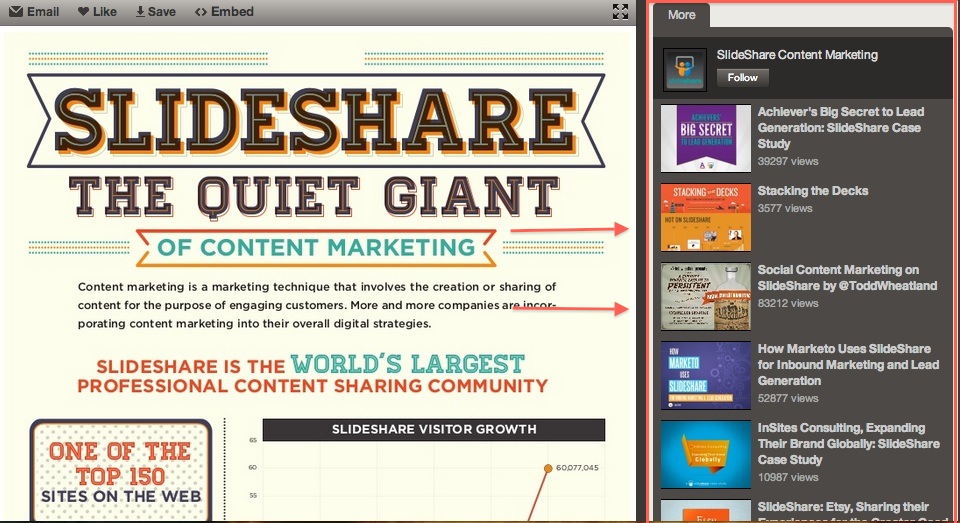
Task: Open the Stacking the Decks title link
Action: [x=812, y=191]
